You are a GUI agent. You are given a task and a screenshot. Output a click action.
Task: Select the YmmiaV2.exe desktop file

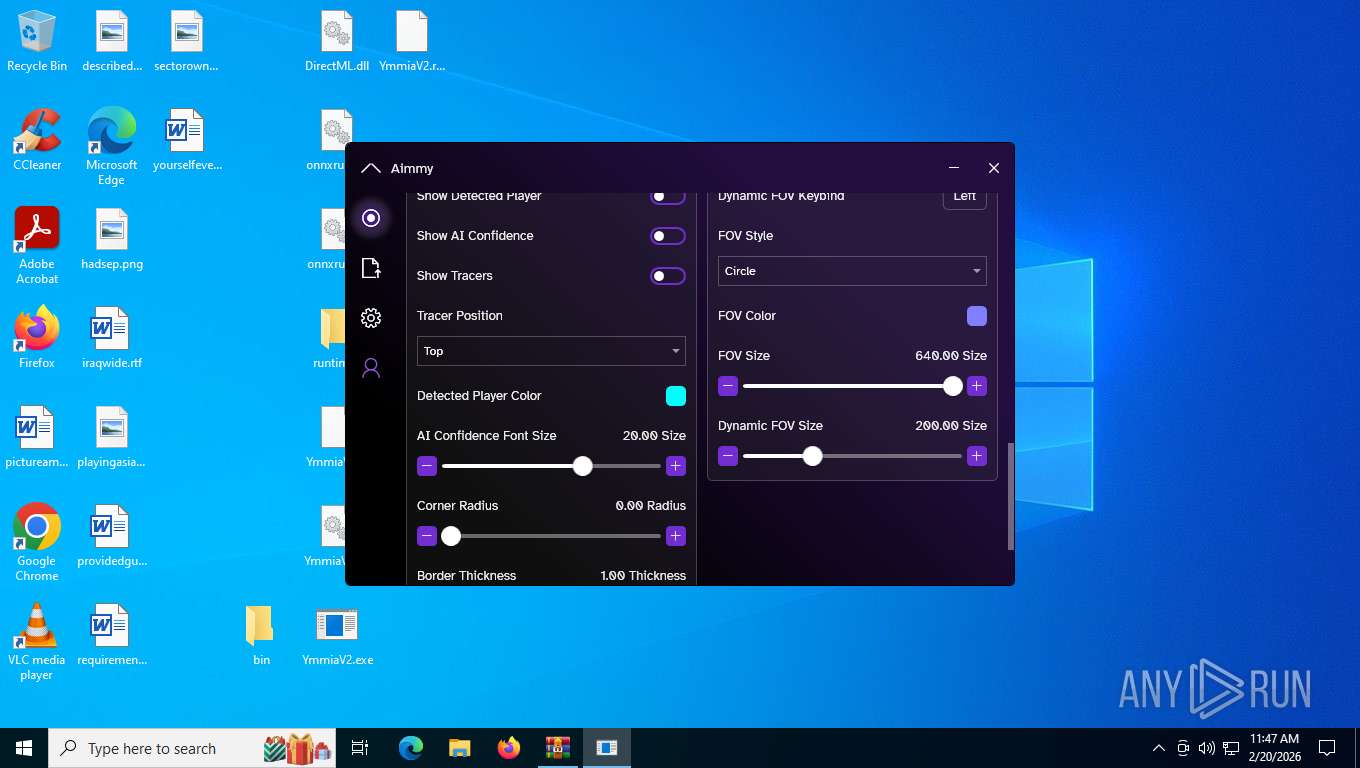(x=337, y=635)
